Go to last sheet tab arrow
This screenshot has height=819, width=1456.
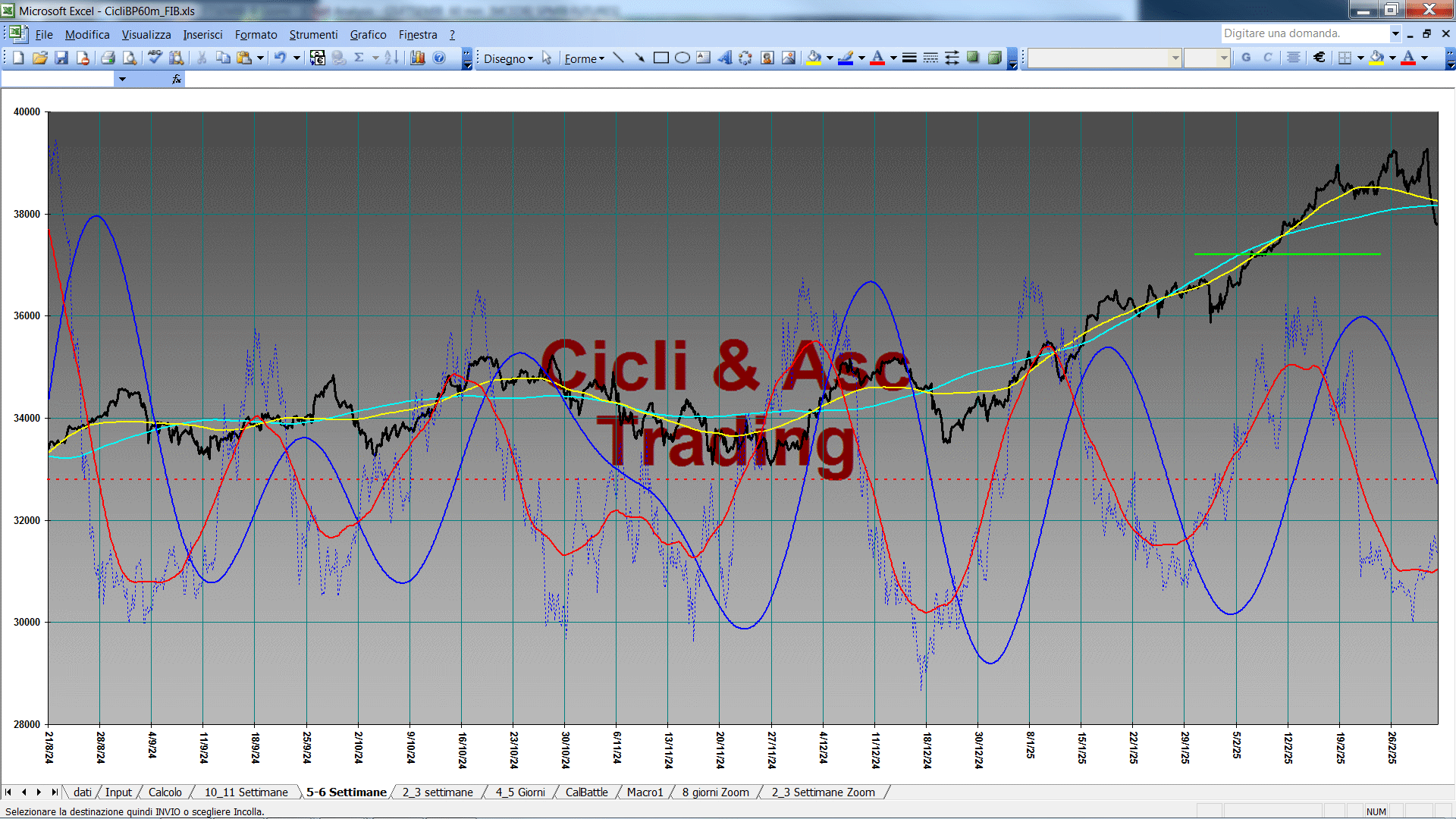(x=54, y=792)
